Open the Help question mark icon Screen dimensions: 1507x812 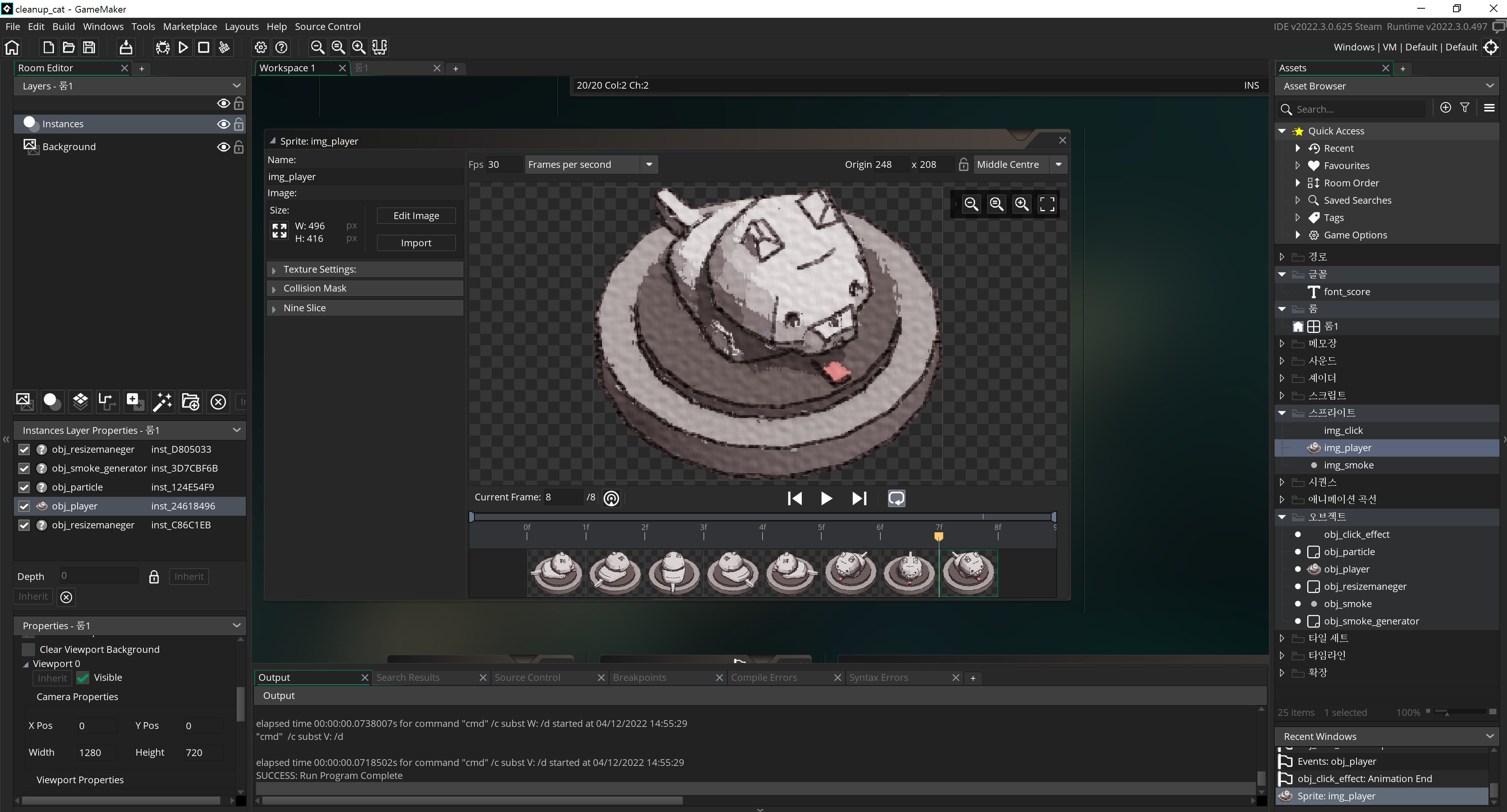click(x=281, y=47)
